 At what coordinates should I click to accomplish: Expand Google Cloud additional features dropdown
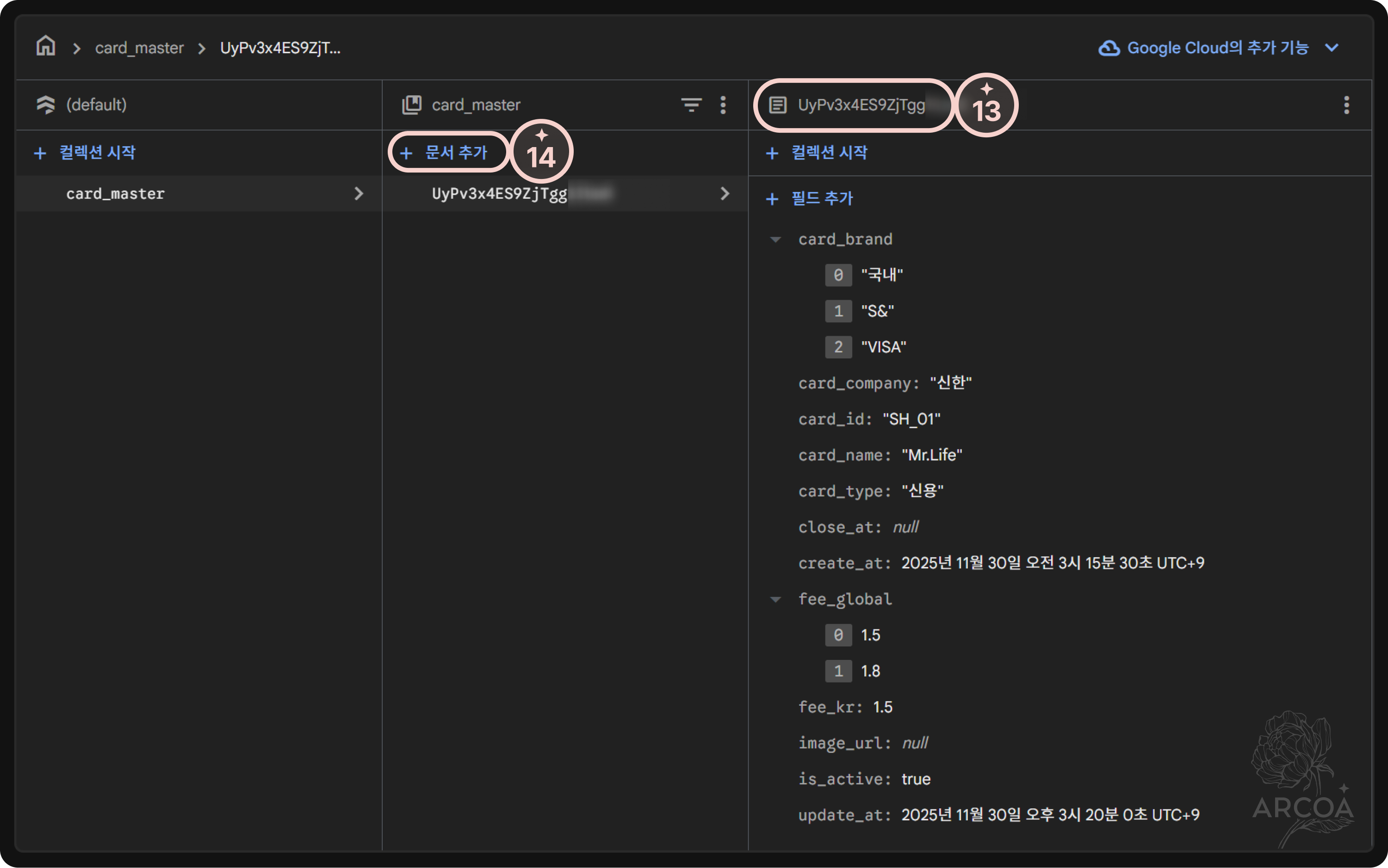click(1332, 48)
